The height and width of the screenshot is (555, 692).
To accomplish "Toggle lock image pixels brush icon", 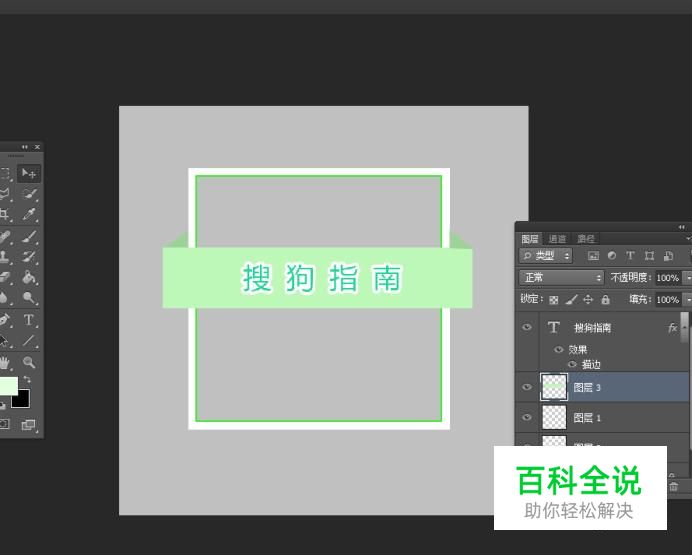I will 571,300.
